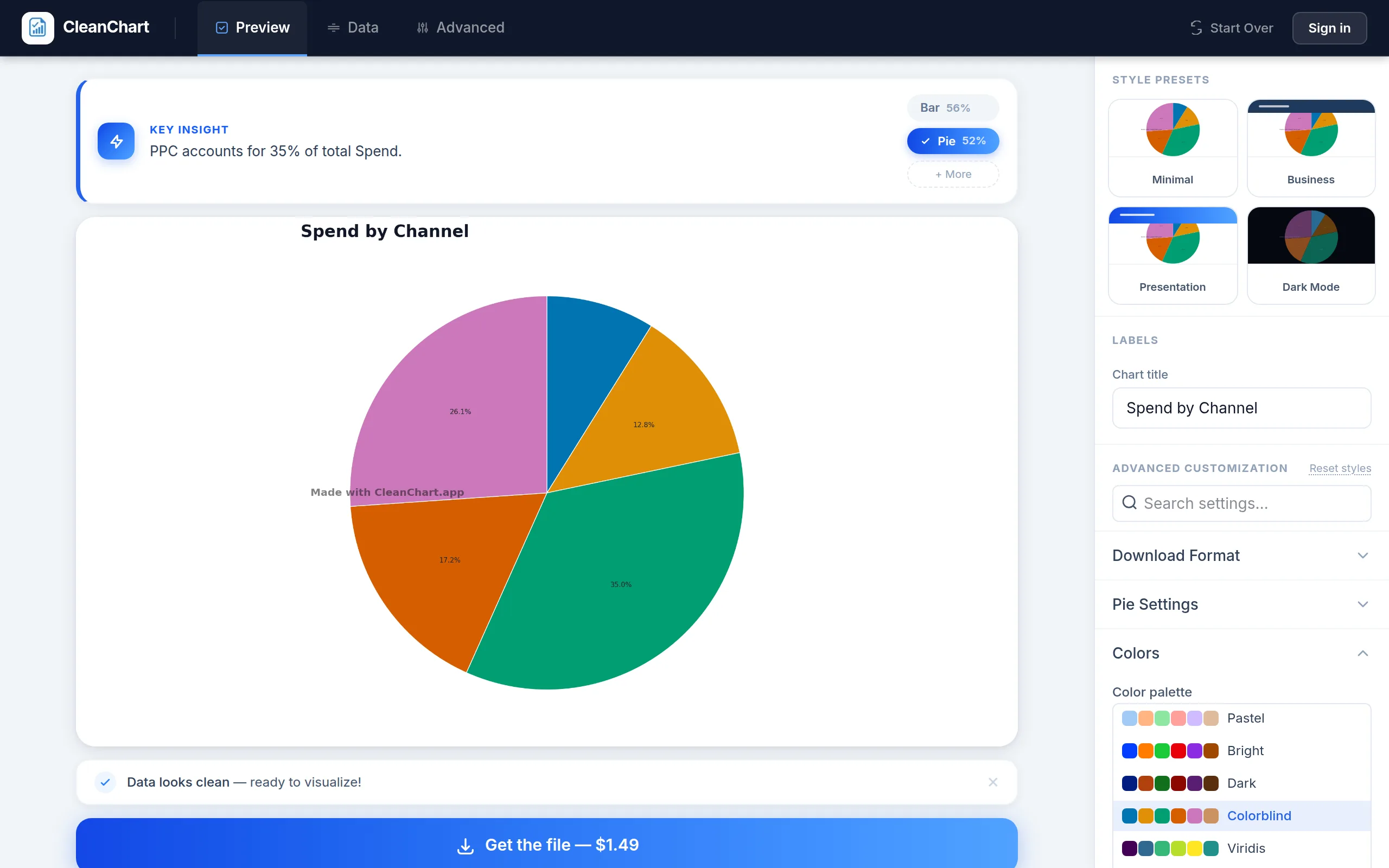The image size is (1389, 868).
Task: Expand the Pie Settings section
Action: coord(1241,604)
